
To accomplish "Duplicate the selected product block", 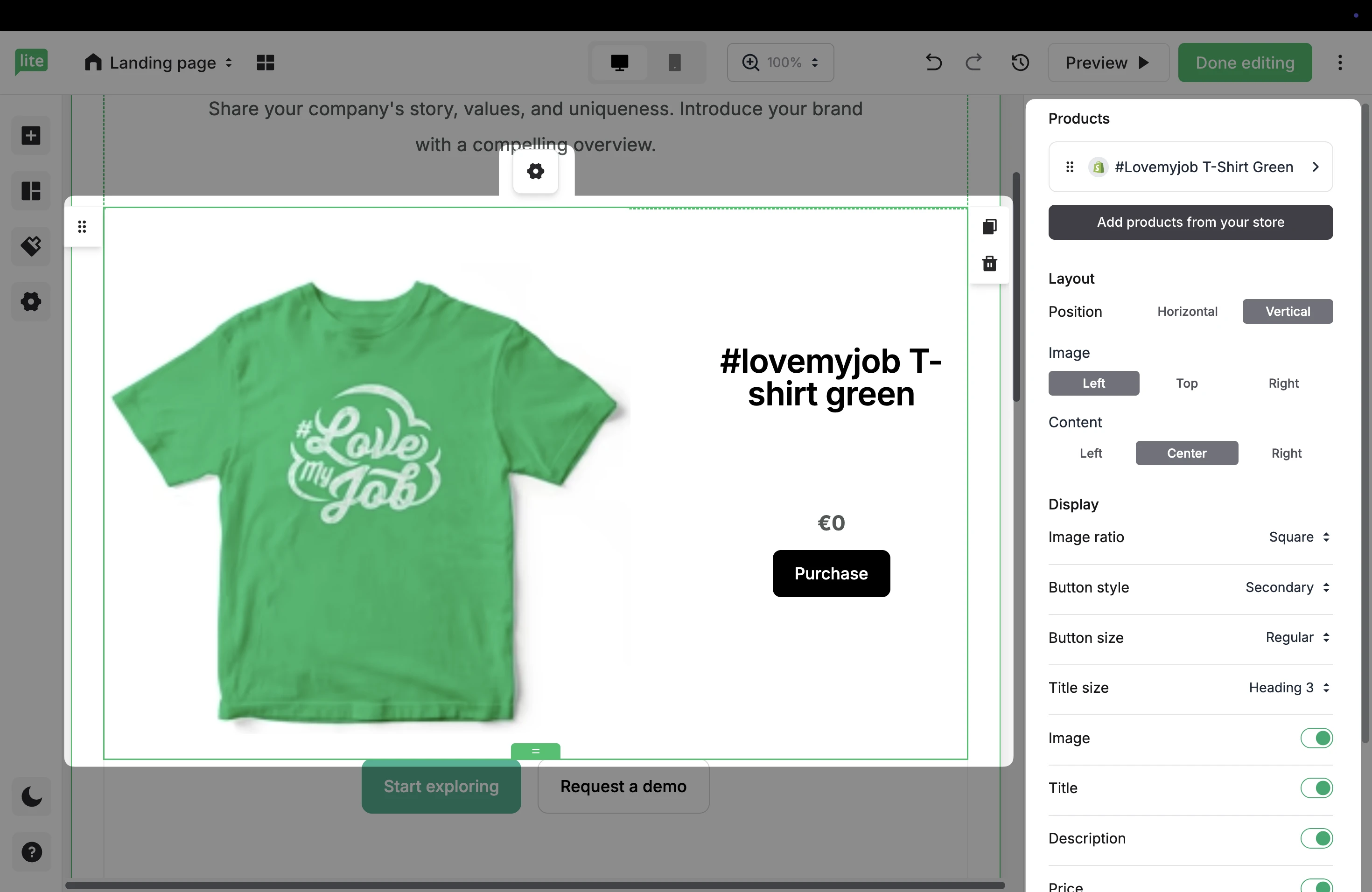I will [x=989, y=226].
